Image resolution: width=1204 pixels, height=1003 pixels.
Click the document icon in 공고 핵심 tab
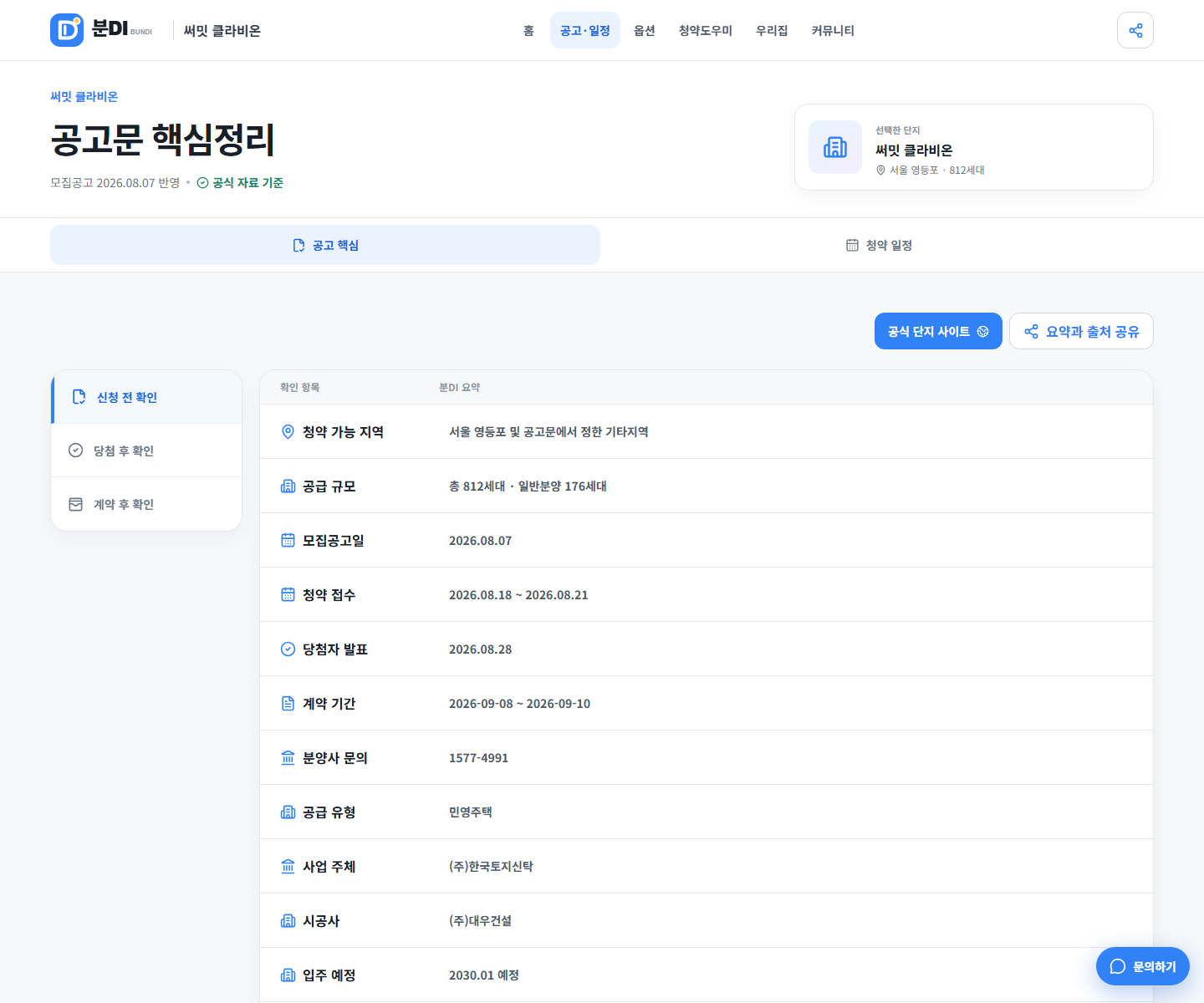click(298, 245)
